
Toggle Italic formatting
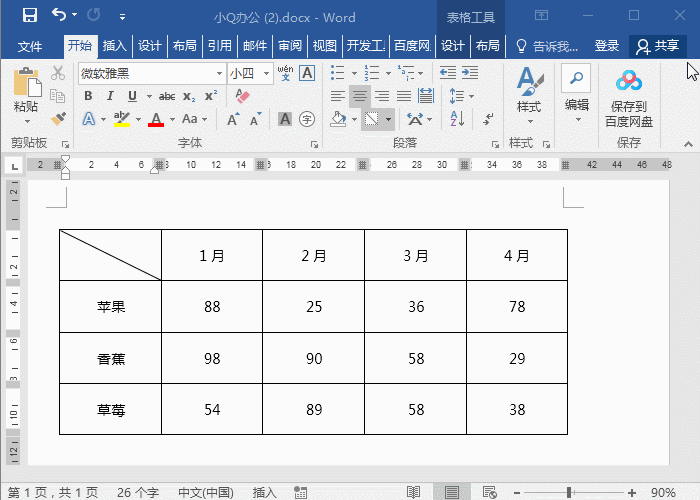coord(110,96)
